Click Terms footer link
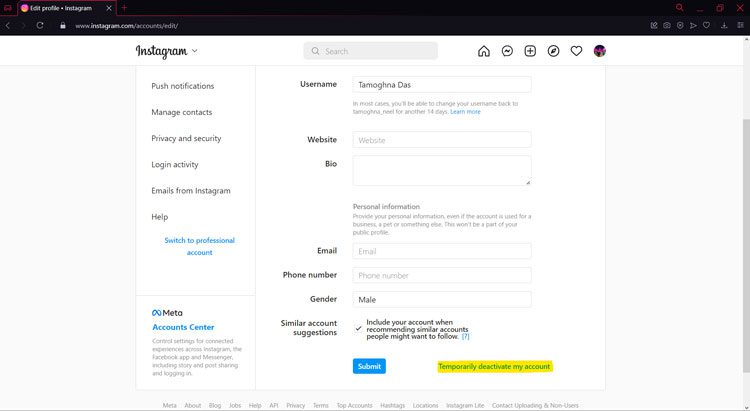 point(320,405)
